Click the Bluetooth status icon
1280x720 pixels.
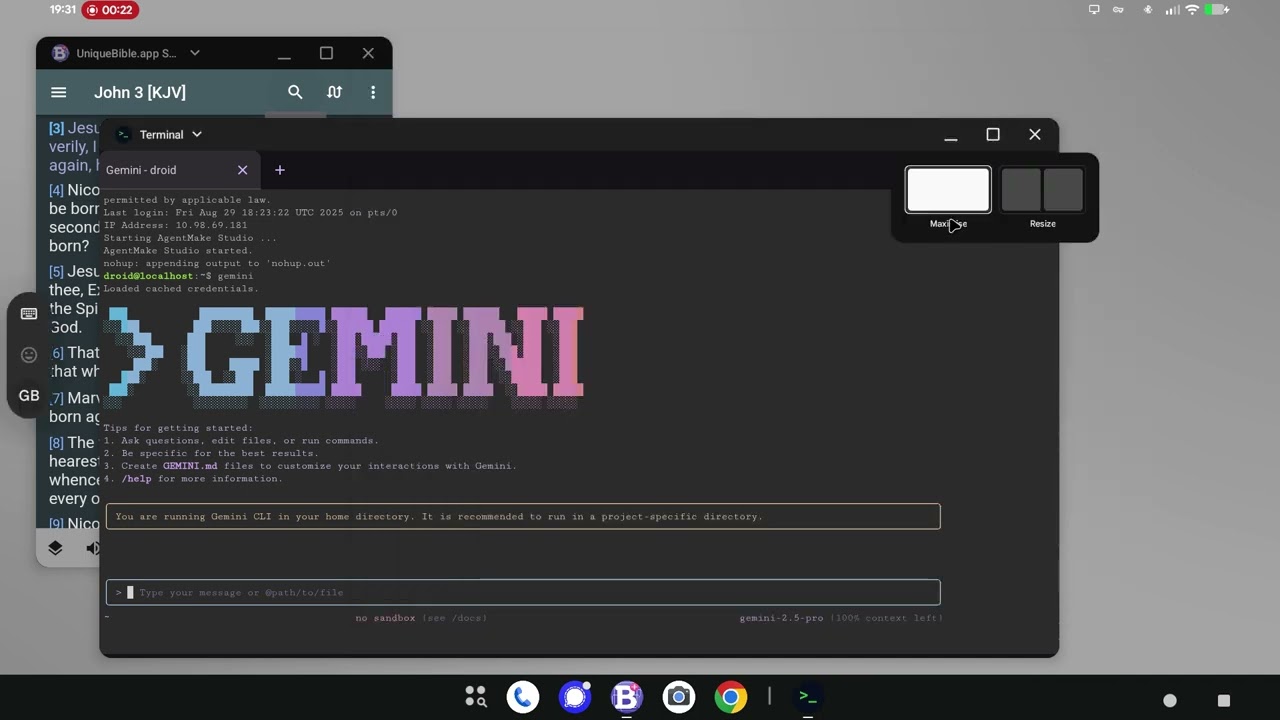(x=1148, y=10)
